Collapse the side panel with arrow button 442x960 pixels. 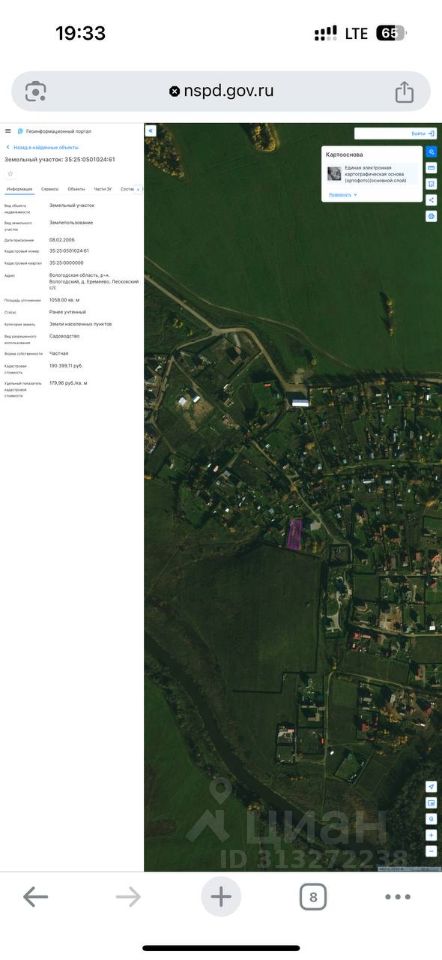(151, 130)
